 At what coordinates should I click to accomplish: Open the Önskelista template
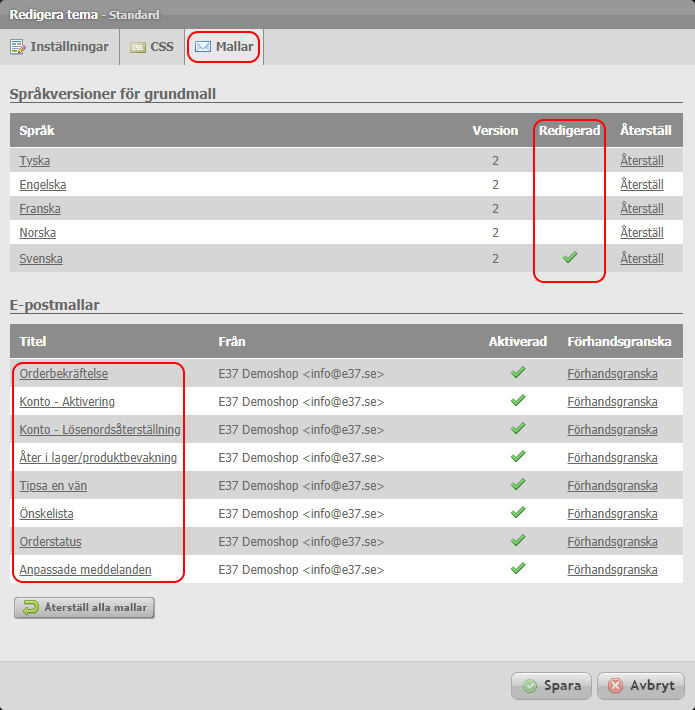[x=46, y=513]
